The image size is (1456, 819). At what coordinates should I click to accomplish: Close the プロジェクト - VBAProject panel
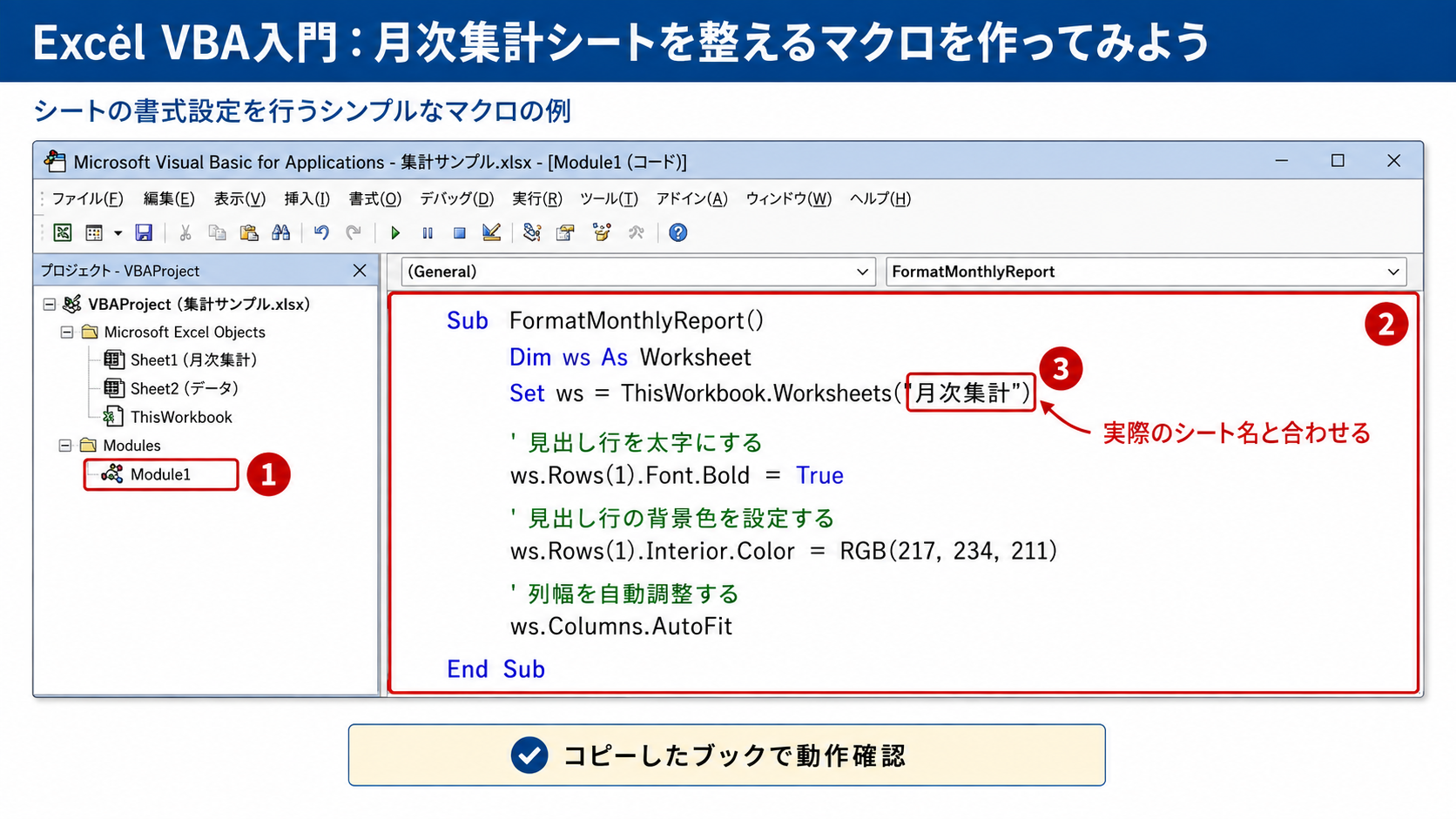(360, 271)
